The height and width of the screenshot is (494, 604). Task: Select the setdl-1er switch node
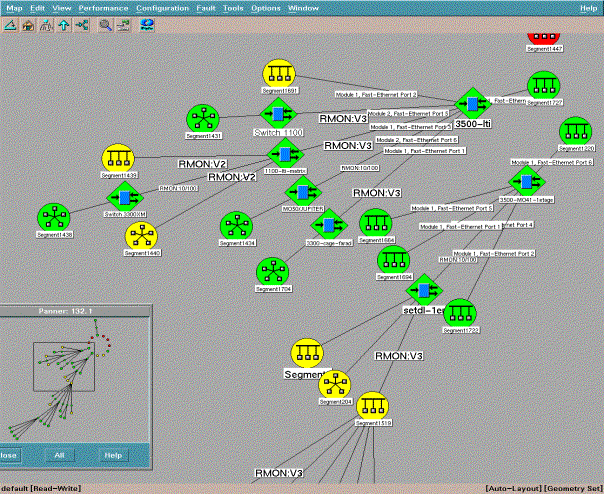pyautogui.click(x=424, y=290)
